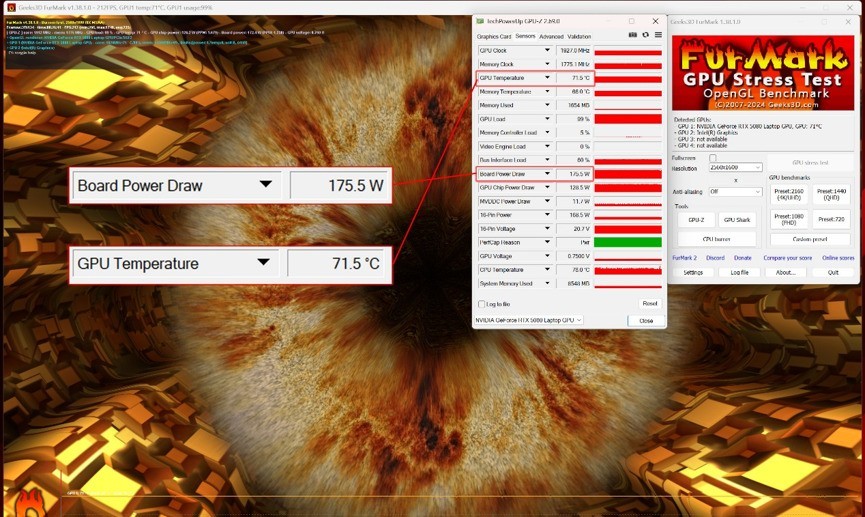
Task: Run the Preset:1080 (FHD) benchmark
Action: click(x=789, y=219)
